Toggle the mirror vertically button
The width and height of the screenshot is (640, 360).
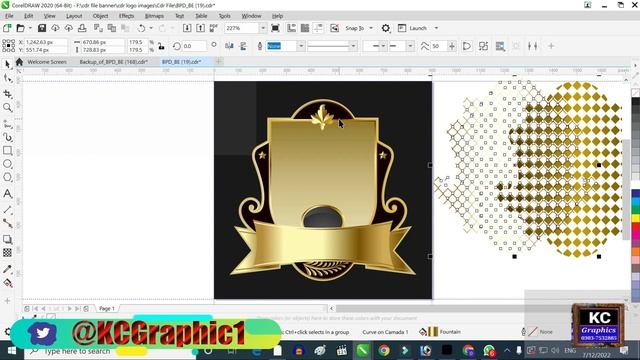point(243,46)
